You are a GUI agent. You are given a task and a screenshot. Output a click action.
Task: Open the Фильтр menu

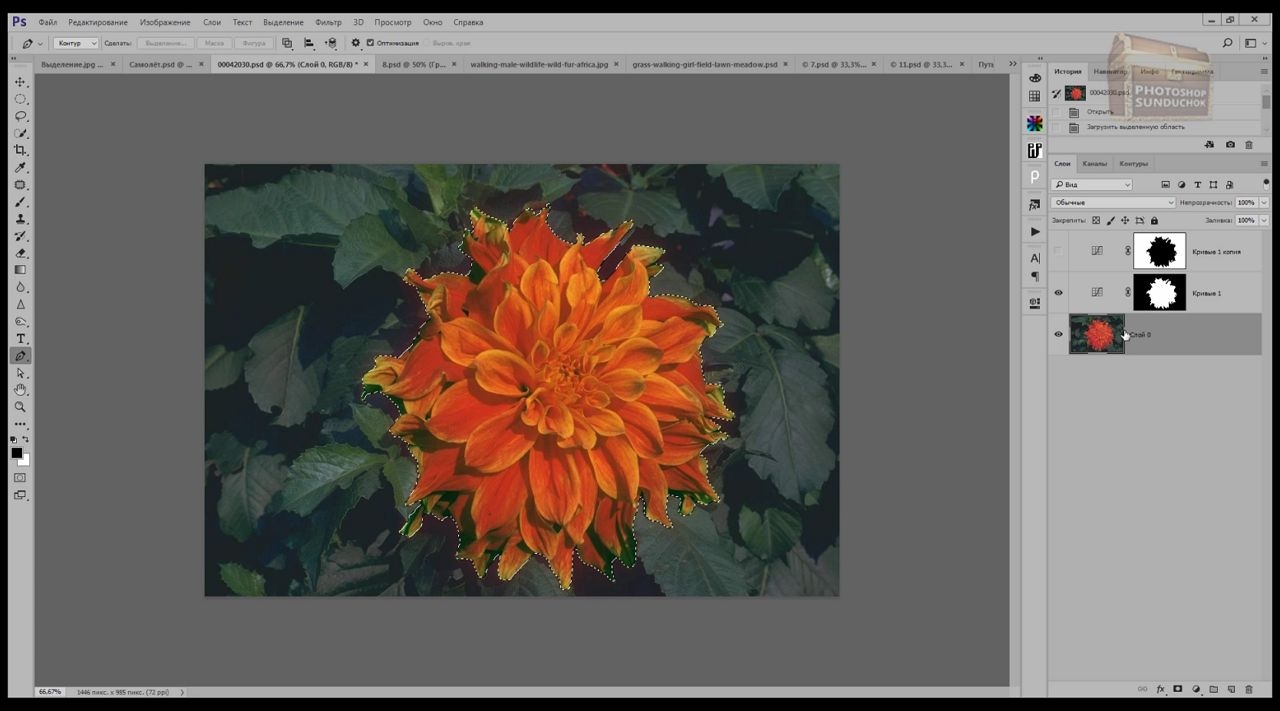328,22
